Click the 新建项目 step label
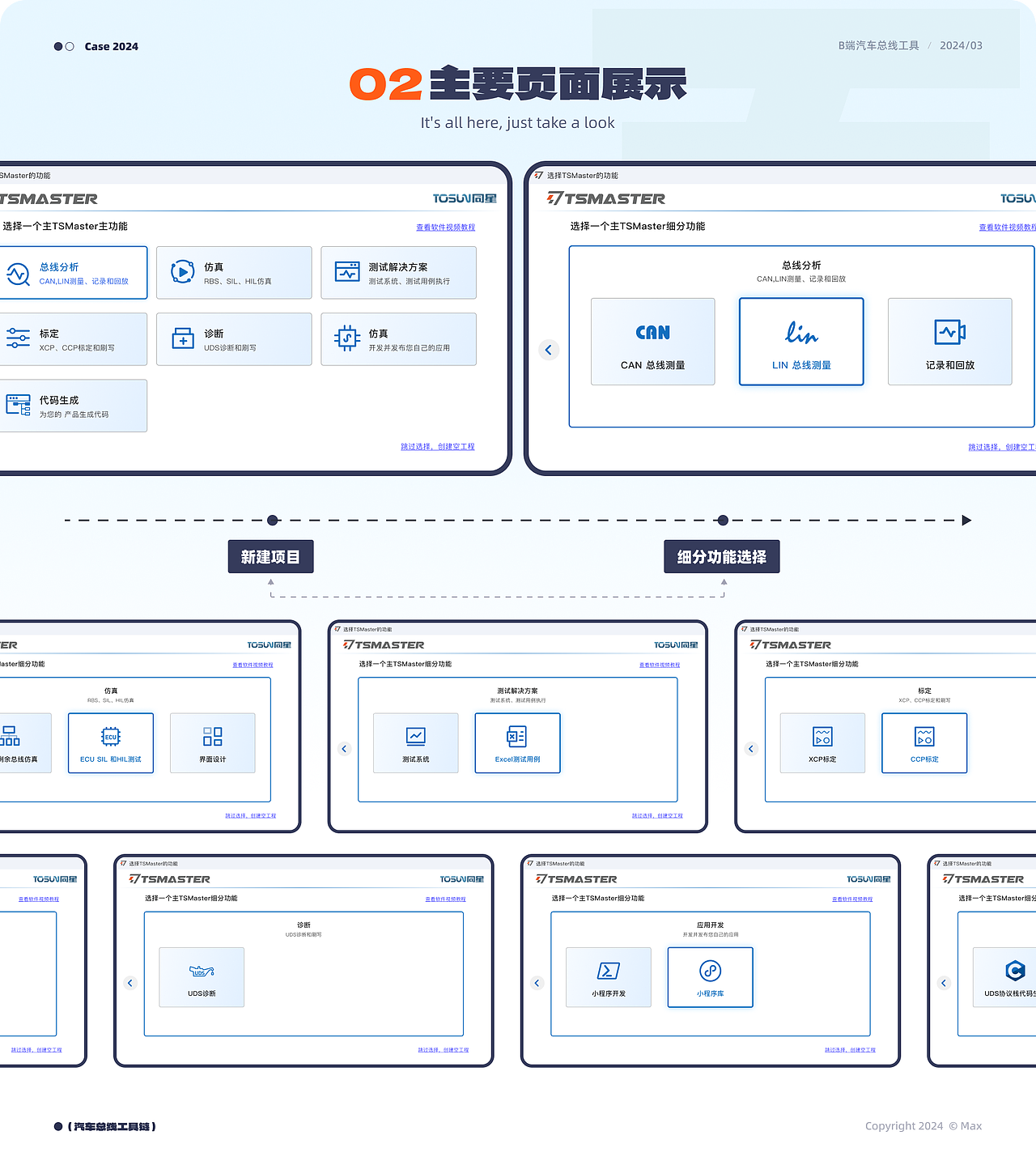Viewport: 1036px width, 1161px height. coord(270,557)
